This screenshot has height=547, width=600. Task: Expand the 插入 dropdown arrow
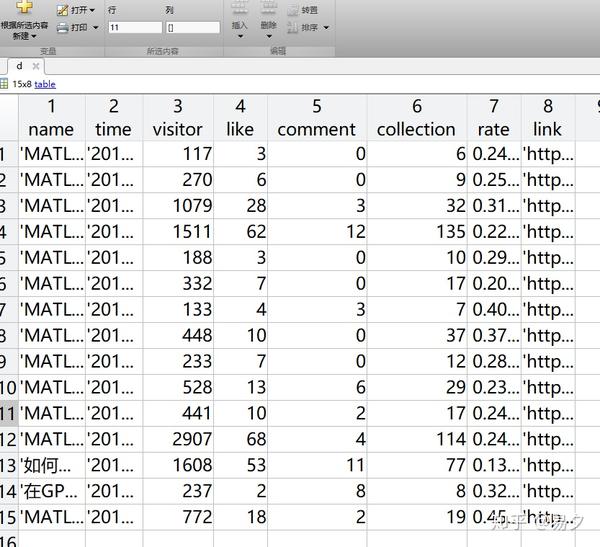pyautogui.click(x=240, y=36)
